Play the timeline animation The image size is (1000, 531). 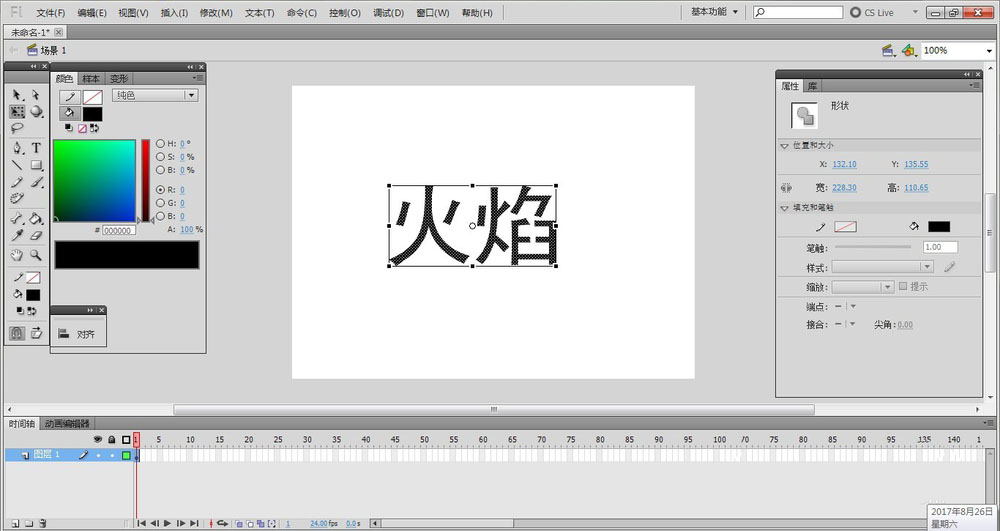click(x=167, y=523)
